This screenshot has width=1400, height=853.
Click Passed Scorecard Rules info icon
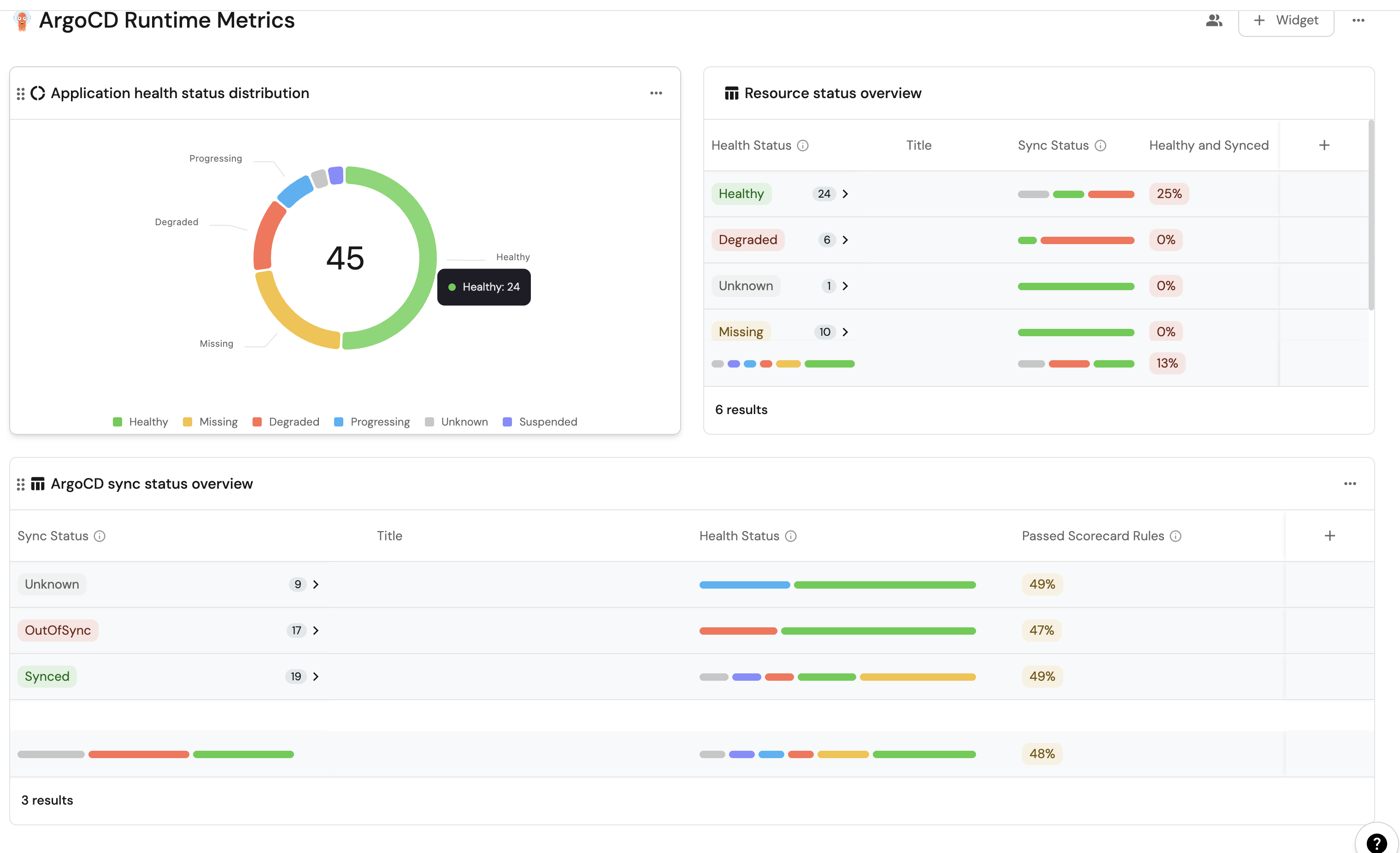coord(1176,536)
